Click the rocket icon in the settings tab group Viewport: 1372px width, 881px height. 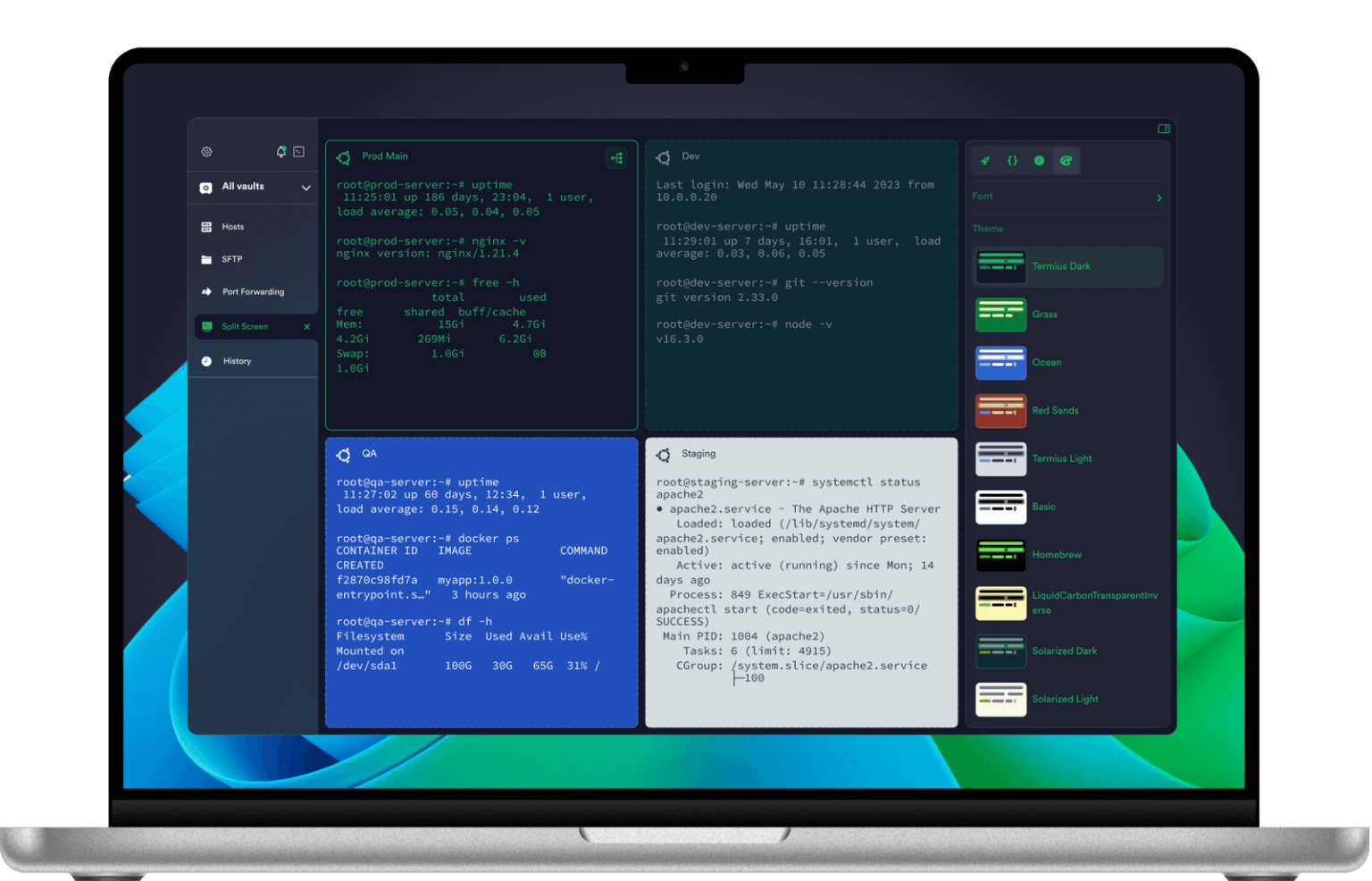point(984,161)
